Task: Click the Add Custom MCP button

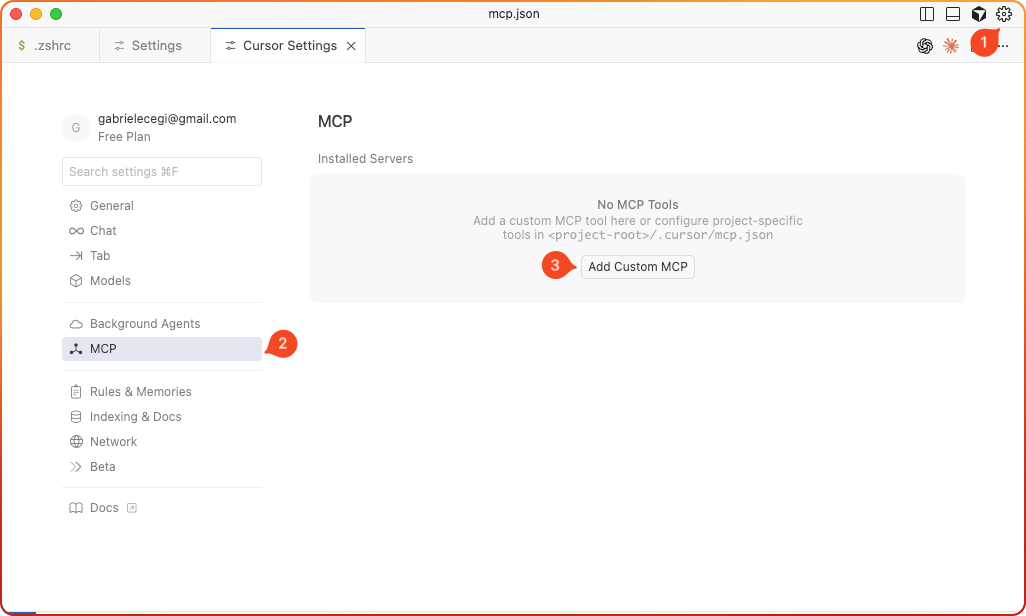Action: 637,266
